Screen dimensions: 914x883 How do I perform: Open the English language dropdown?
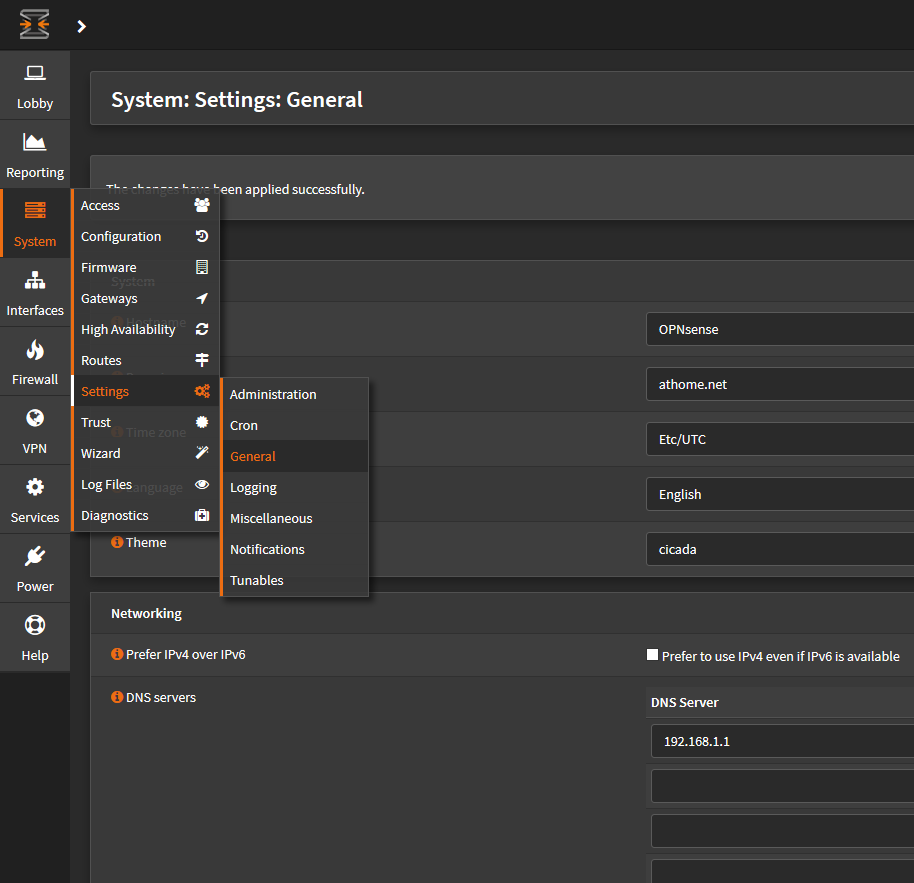point(780,494)
